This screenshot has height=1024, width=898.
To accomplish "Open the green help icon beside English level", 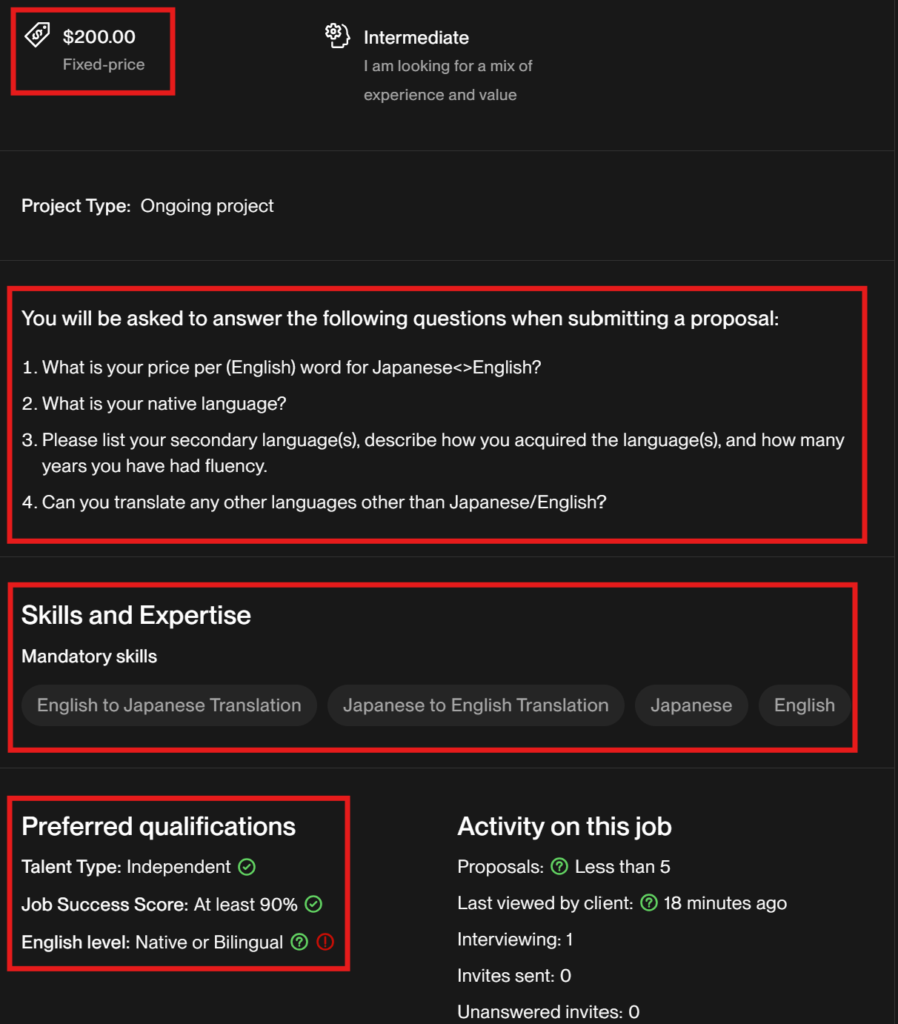I will (299, 942).
